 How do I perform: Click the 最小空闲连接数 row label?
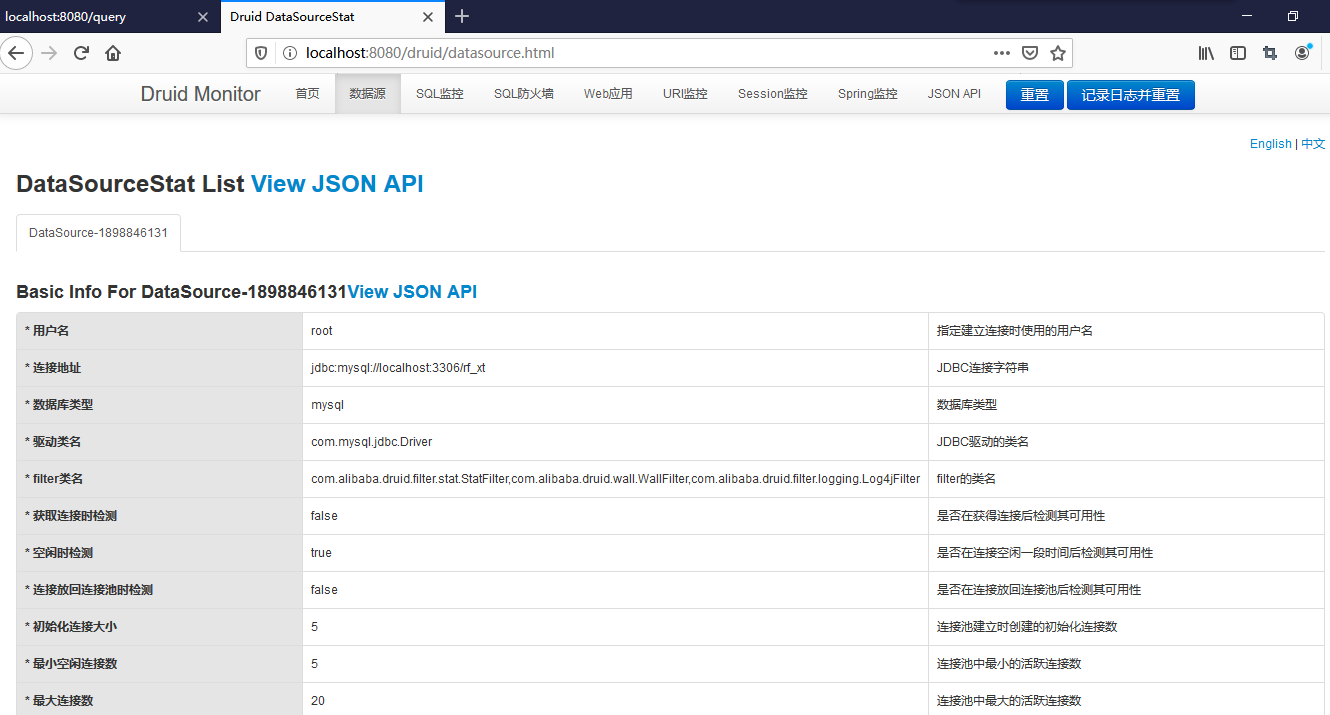coord(71,664)
